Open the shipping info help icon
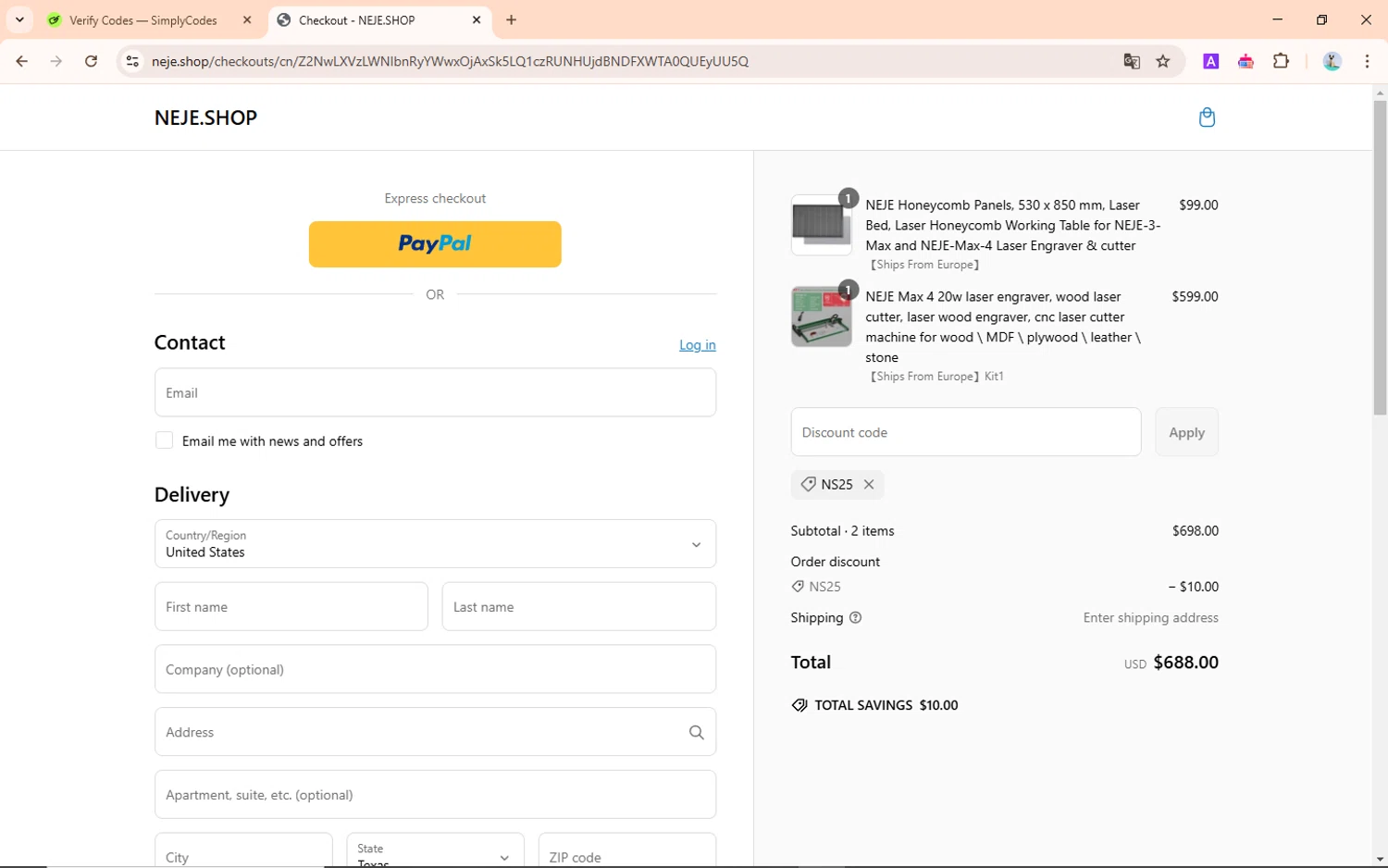This screenshot has width=1388, height=868. pyautogui.click(x=855, y=617)
